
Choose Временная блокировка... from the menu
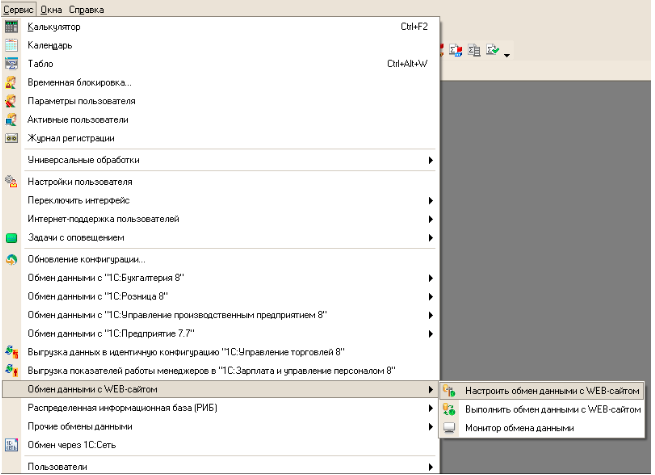click(221, 82)
